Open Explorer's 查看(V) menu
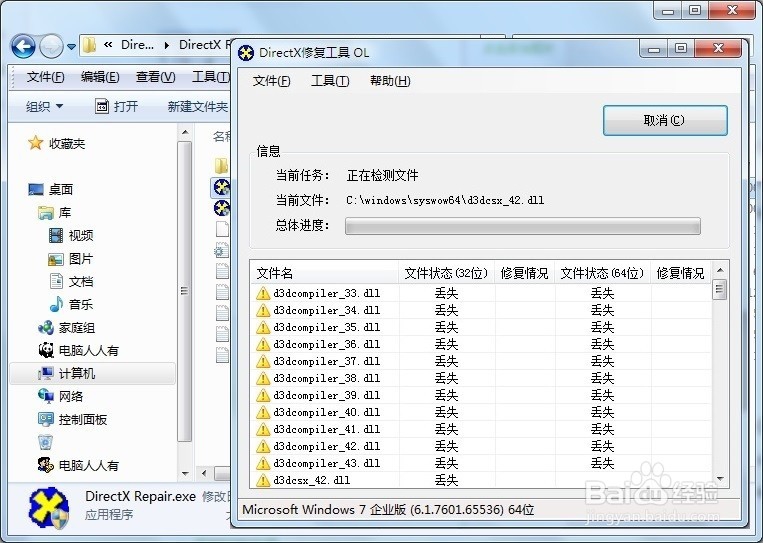Image resolution: width=763 pixels, height=543 pixels. tap(155, 77)
